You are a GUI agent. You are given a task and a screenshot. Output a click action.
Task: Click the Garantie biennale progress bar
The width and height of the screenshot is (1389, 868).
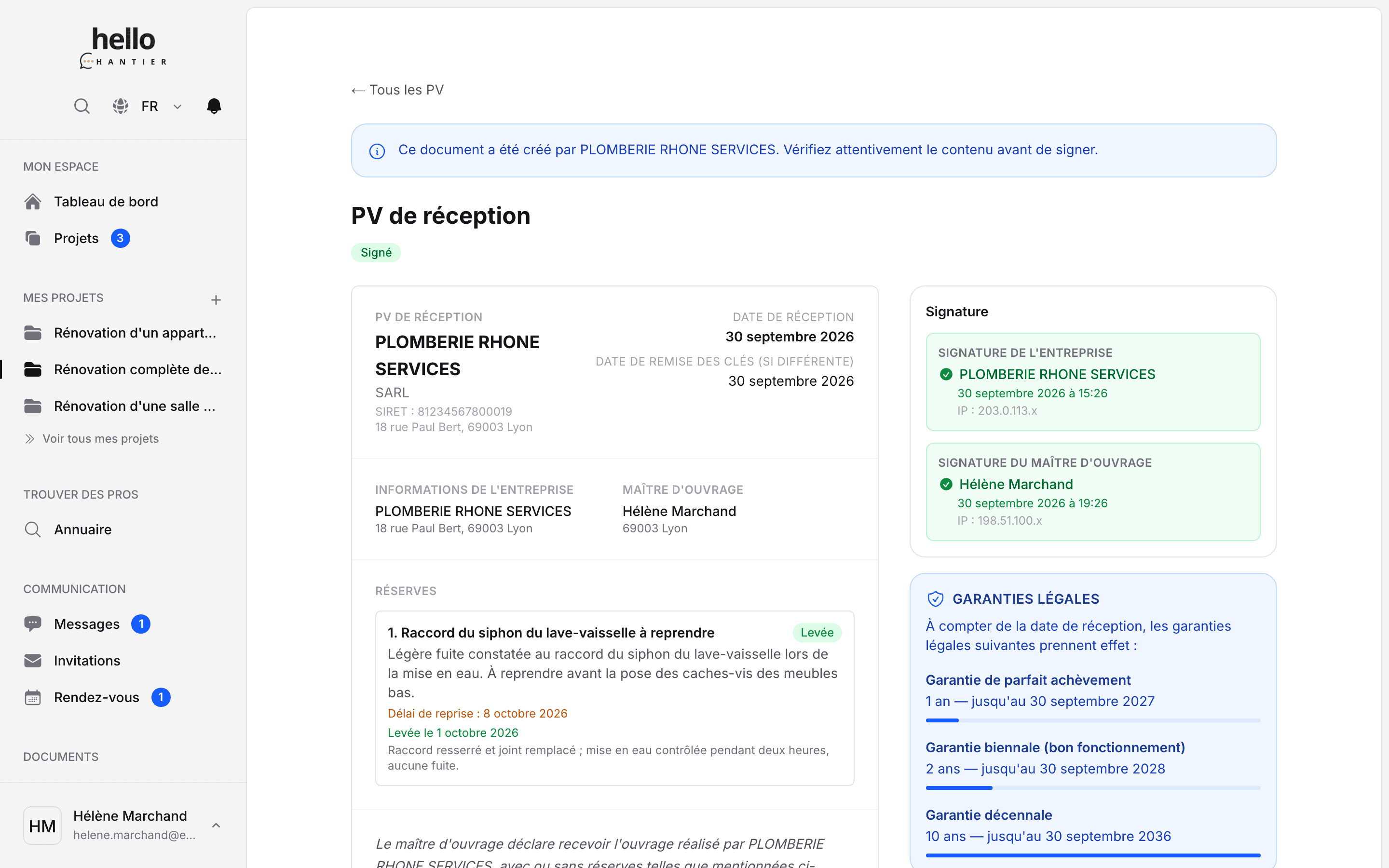pyautogui.click(x=1093, y=788)
